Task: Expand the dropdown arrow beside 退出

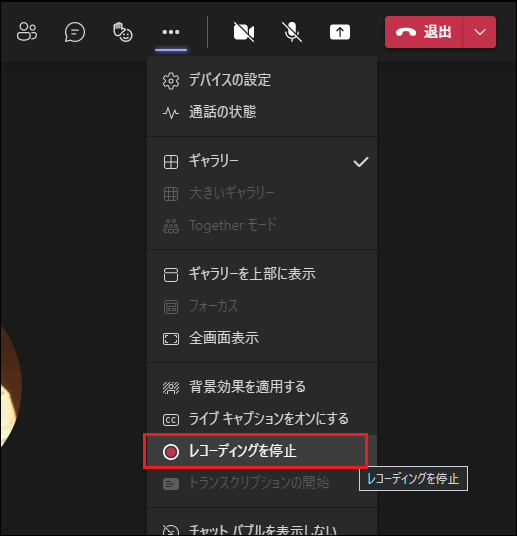Action: pos(480,32)
